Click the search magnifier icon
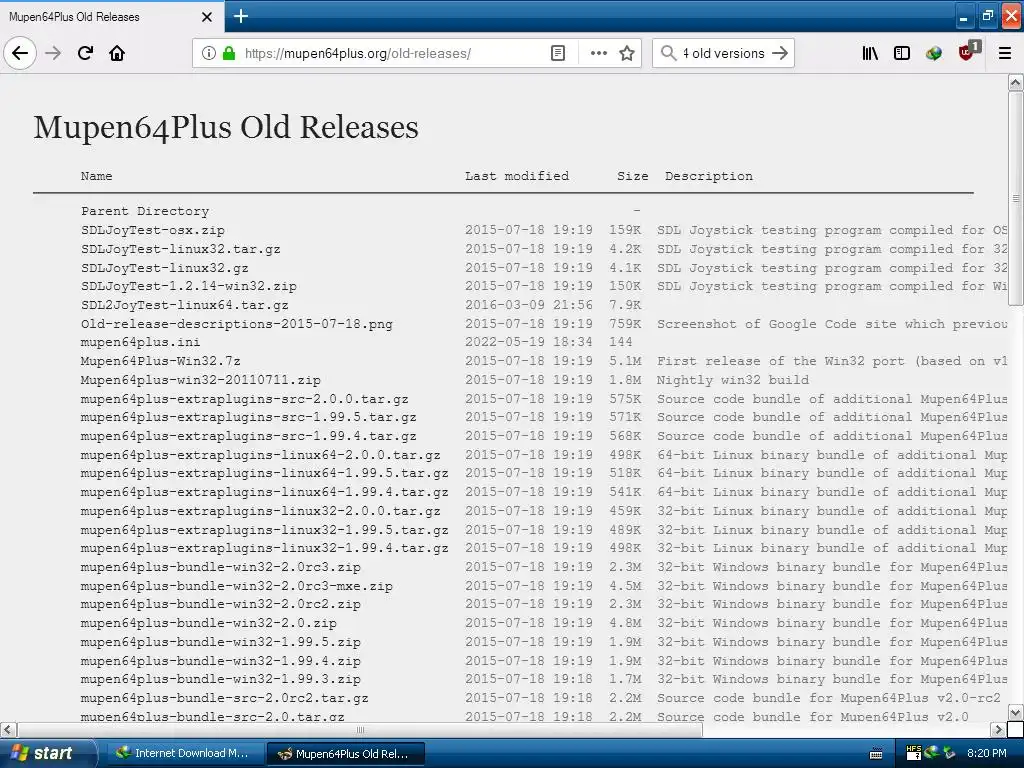This screenshot has width=1024, height=768. click(668, 53)
